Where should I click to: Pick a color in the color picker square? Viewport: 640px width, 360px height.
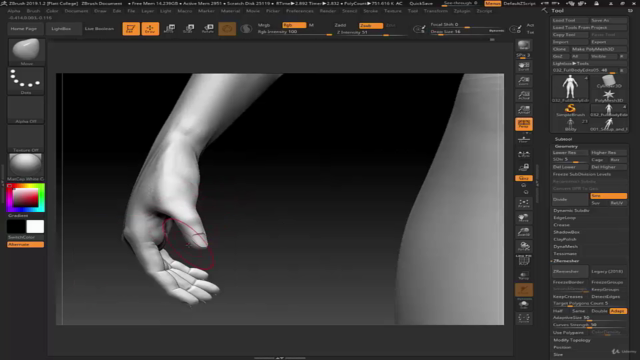click(25, 198)
